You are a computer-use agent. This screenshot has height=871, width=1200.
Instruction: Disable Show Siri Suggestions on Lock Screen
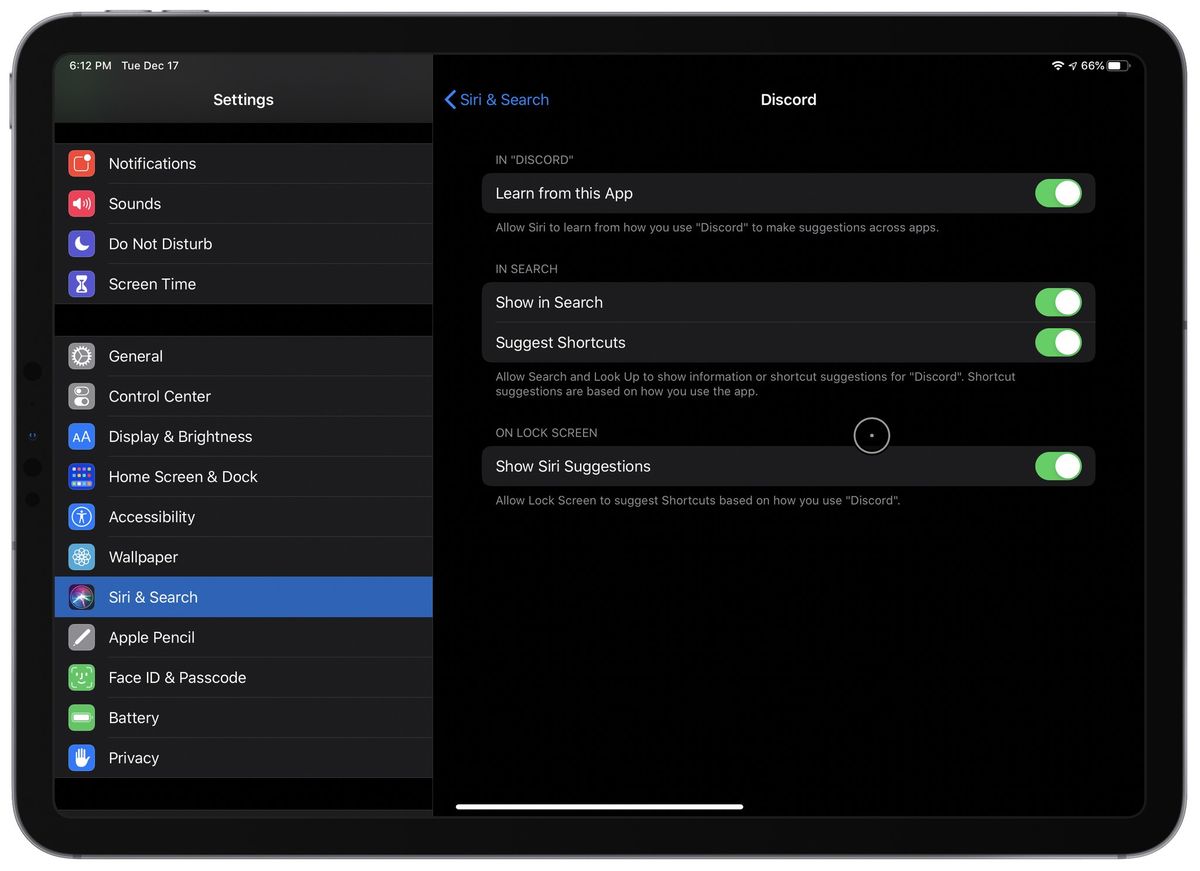1058,465
